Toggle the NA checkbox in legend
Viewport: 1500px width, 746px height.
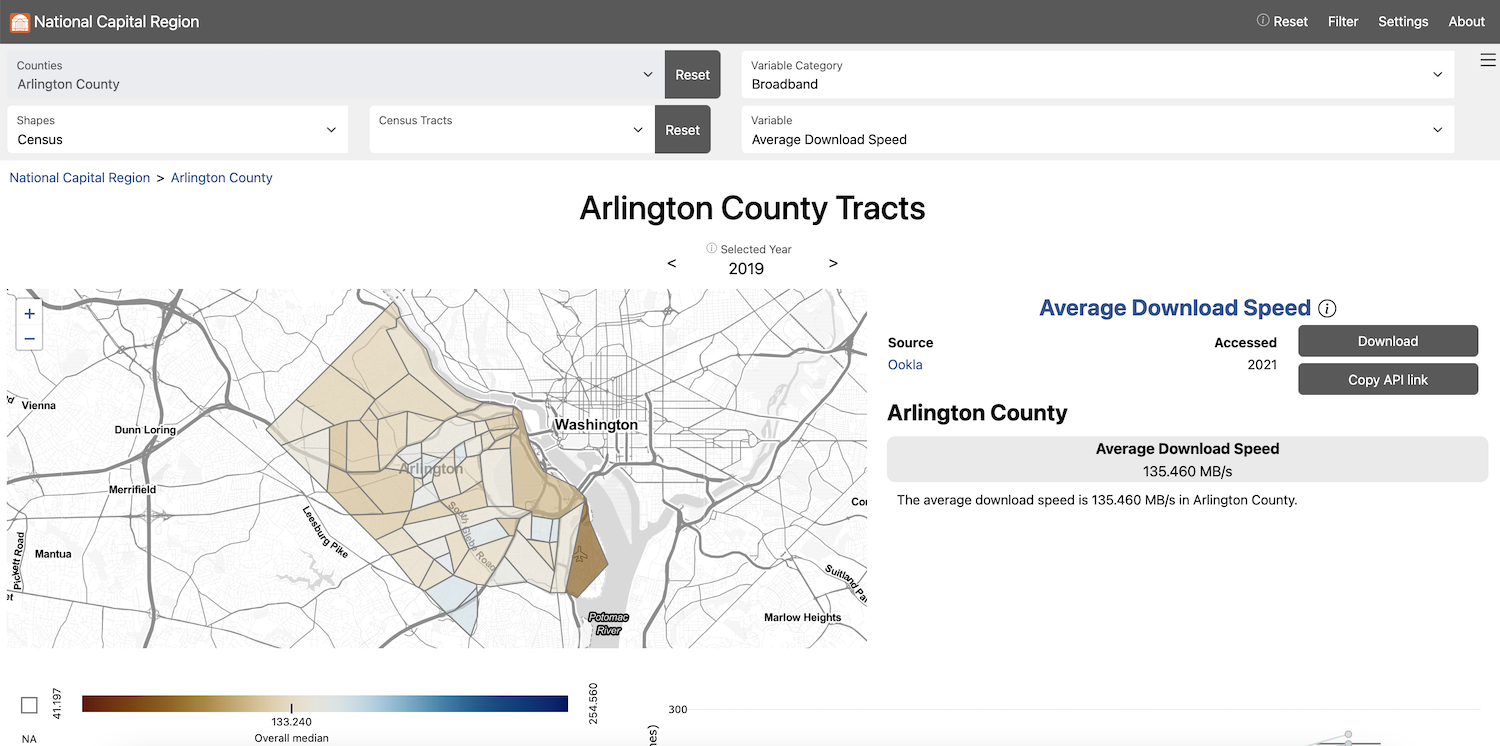tap(29, 705)
